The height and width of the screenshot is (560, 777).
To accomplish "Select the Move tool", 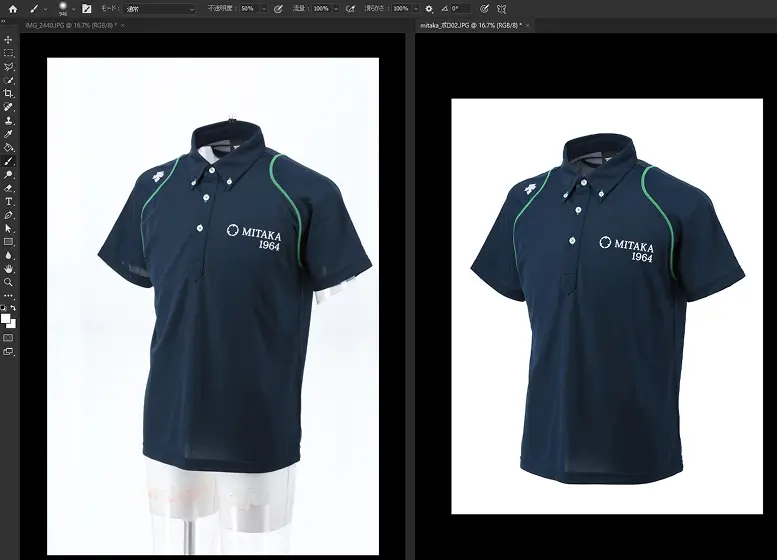I will (9, 40).
